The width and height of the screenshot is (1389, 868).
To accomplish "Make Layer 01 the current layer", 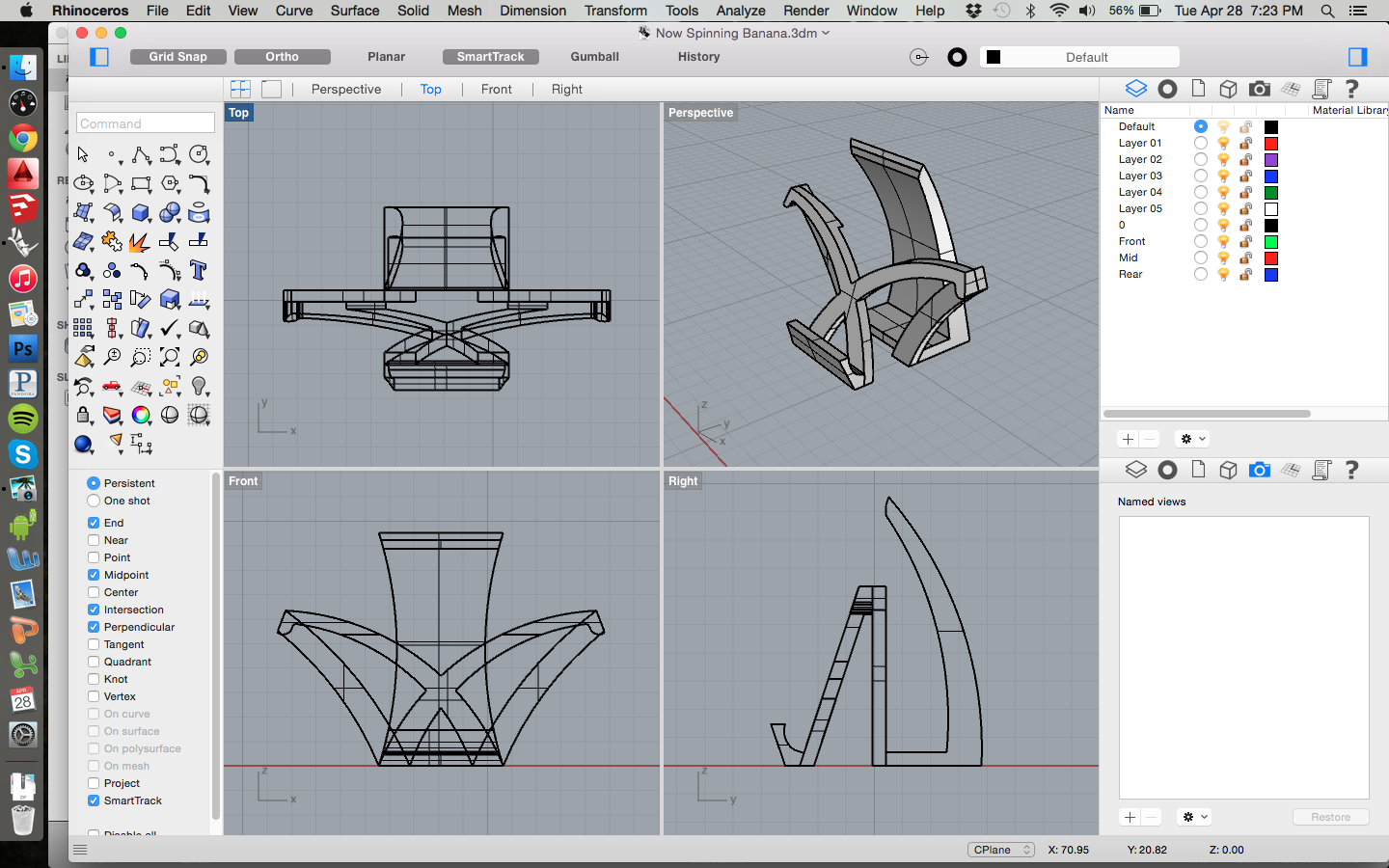I will coord(1200,143).
